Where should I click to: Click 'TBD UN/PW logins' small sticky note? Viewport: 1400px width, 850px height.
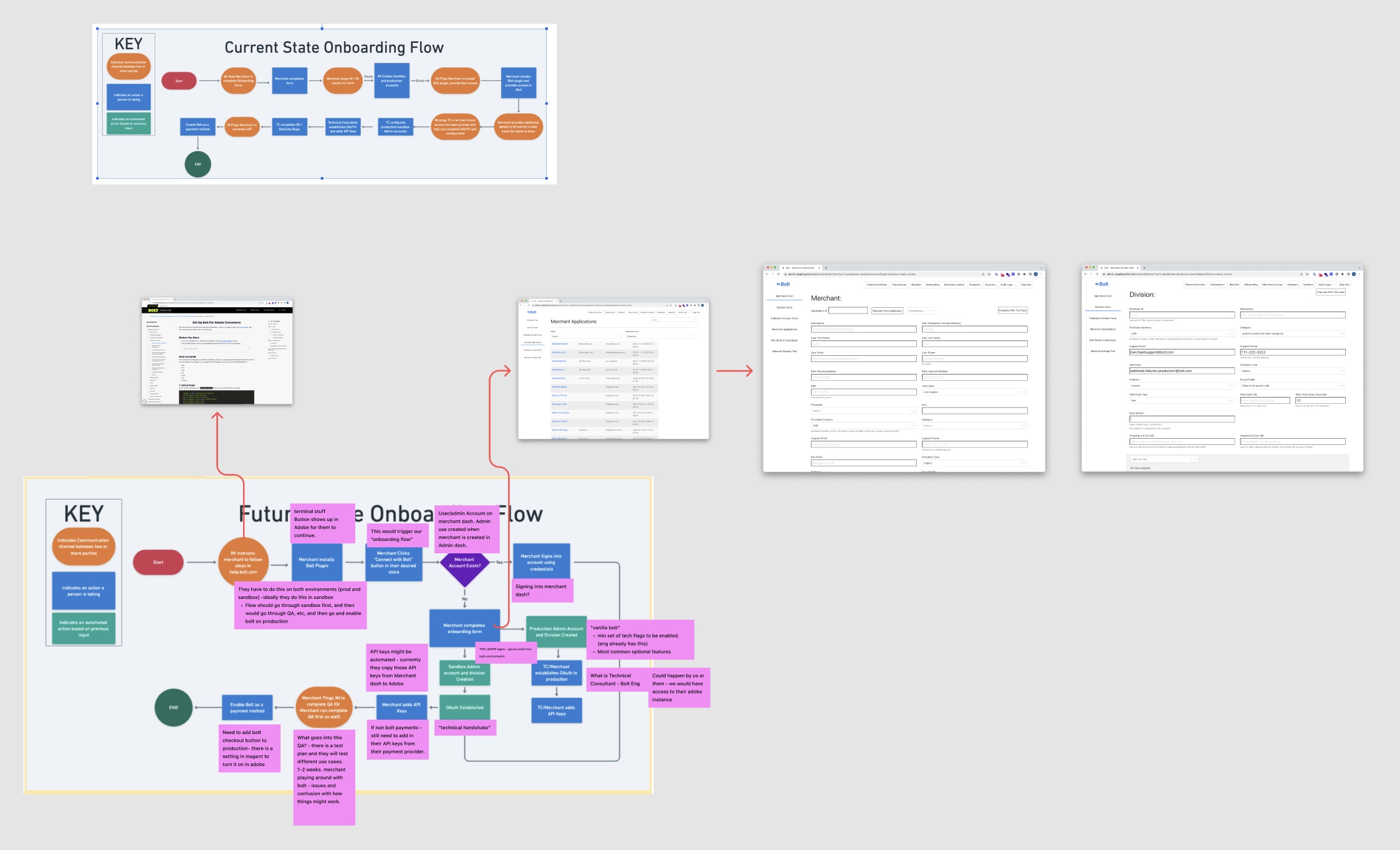(x=506, y=652)
